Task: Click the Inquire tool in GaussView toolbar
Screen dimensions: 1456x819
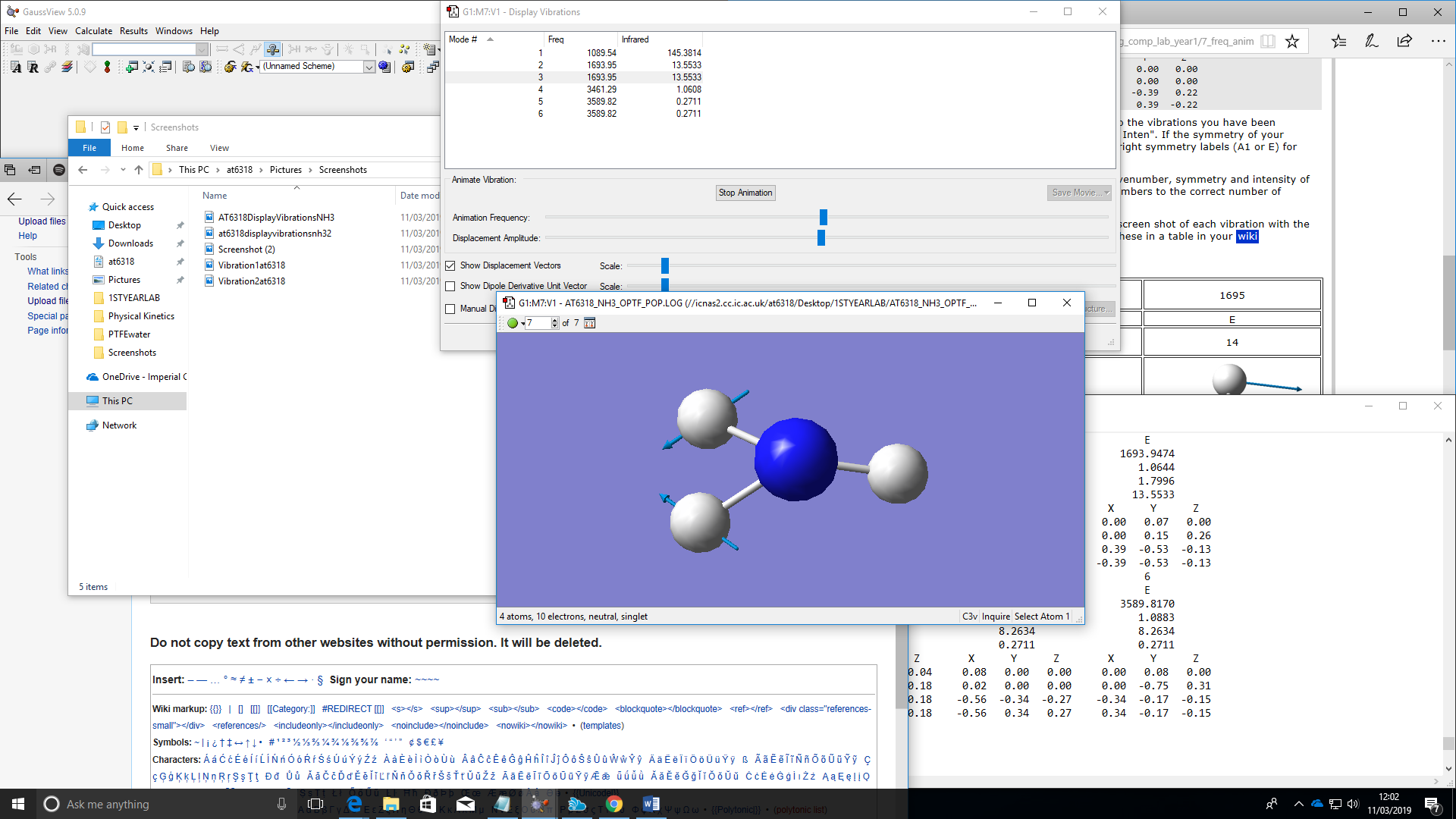Action: pyautogui.click(x=272, y=49)
